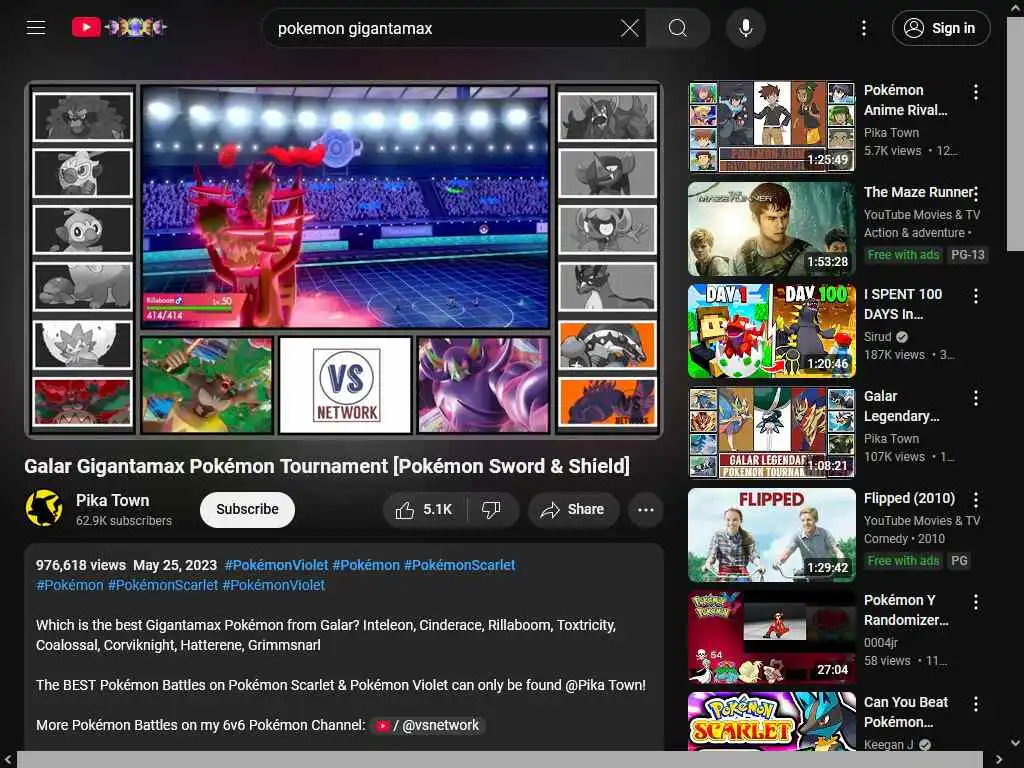
Task: Share this video
Action: pyautogui.click(x=573, y=509)
